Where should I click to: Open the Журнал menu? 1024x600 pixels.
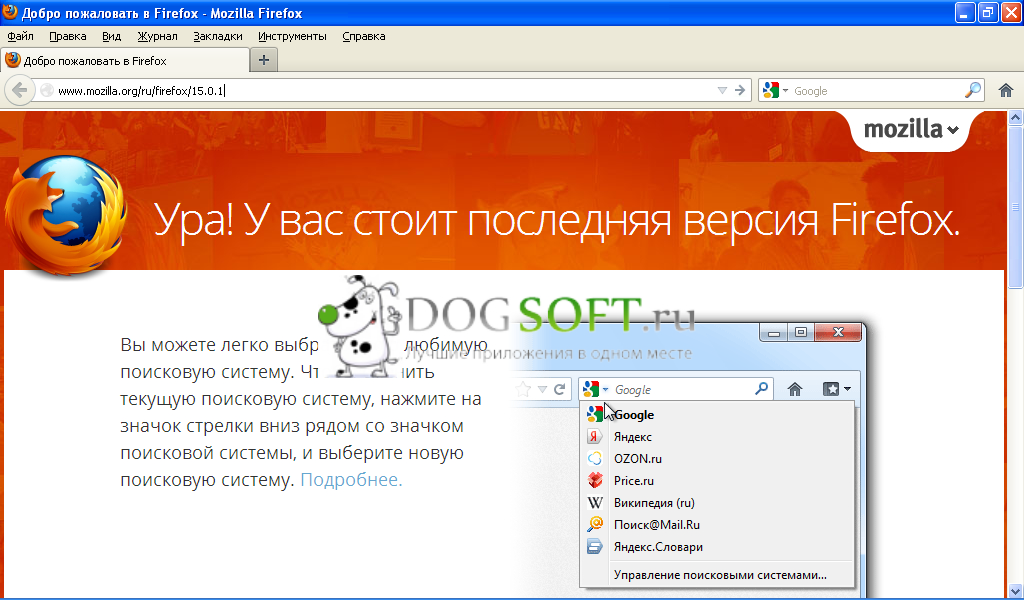coord(157,37)
